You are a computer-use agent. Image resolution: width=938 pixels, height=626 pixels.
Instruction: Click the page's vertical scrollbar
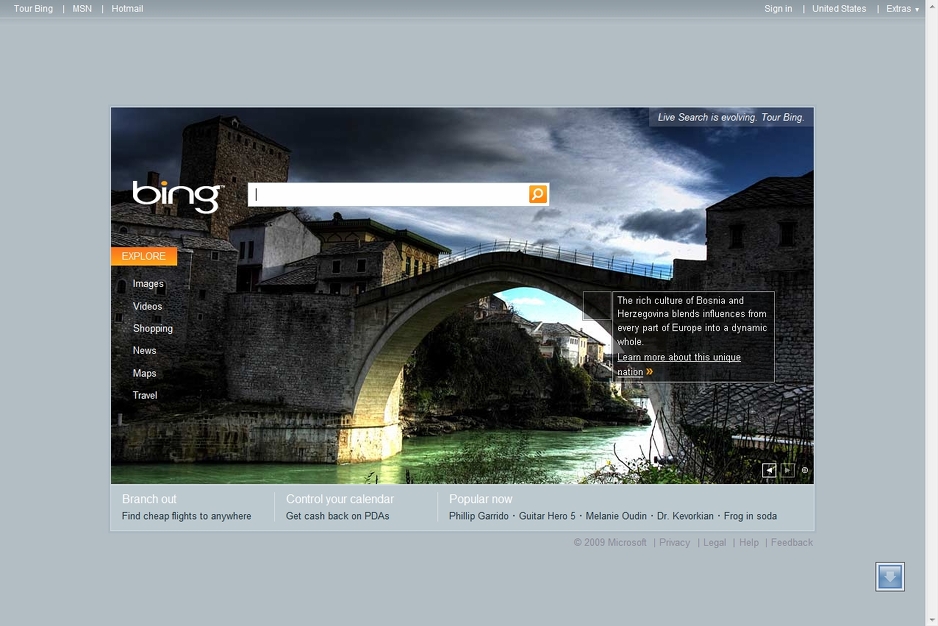click(931, 313)
